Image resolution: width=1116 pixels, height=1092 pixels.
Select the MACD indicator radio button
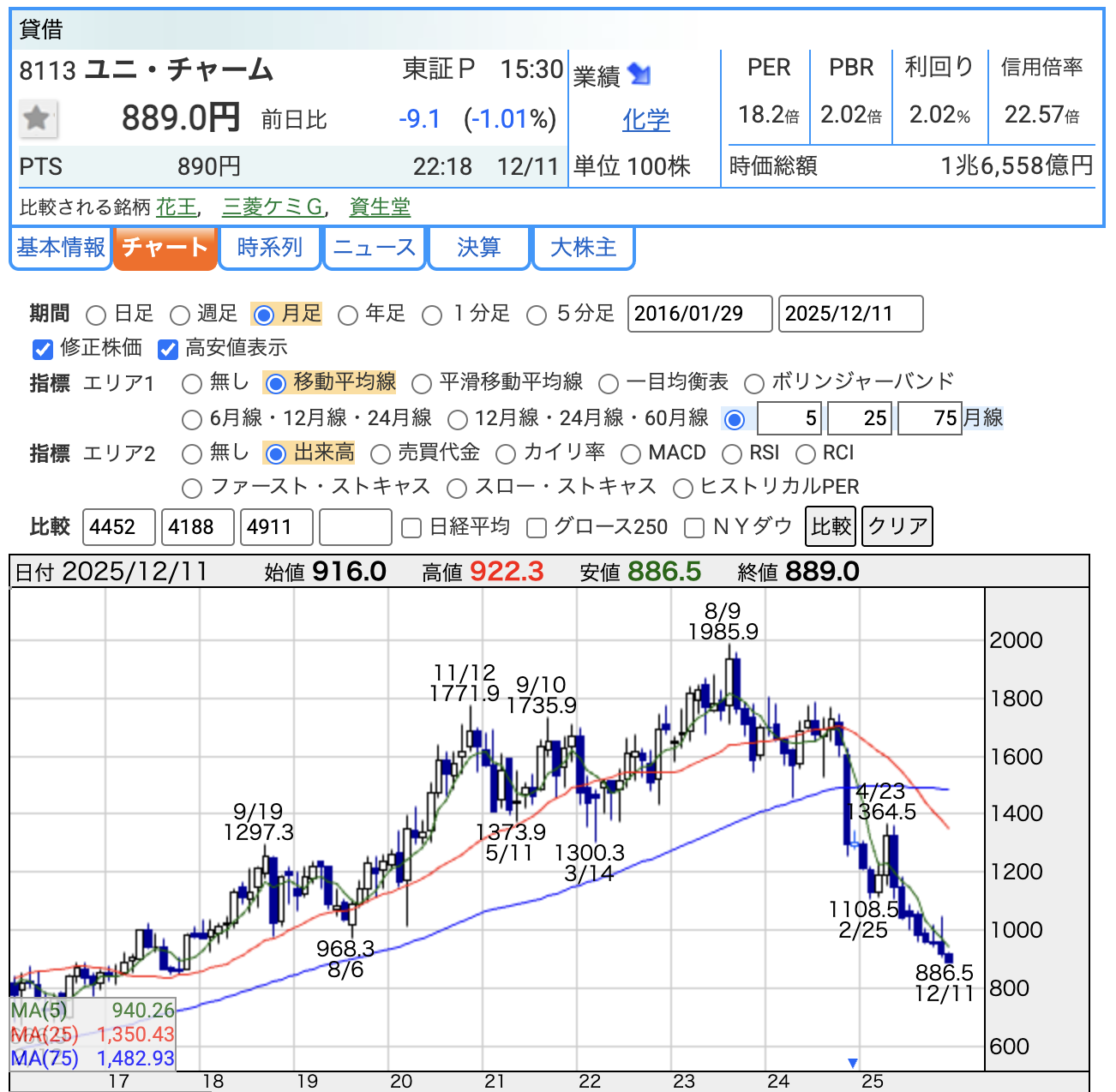click(631, 453)
